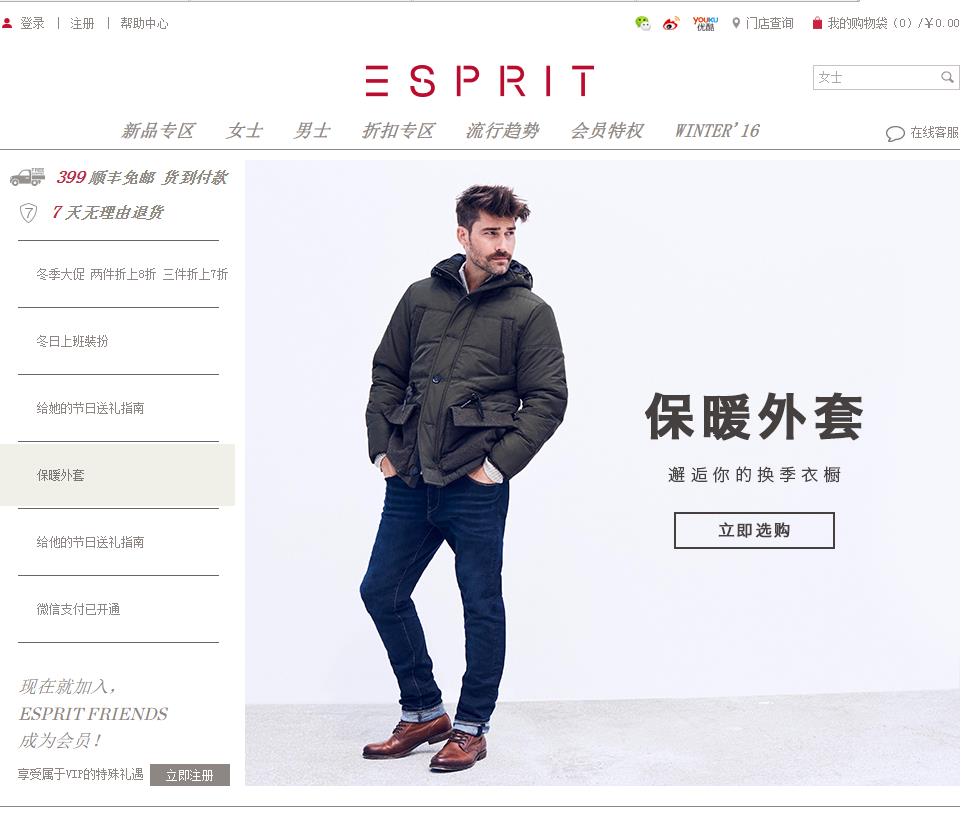The height and width of the screenshot is (830, 963).
Task: Click the 立即注册 button
Action: [x=190, y=775]
